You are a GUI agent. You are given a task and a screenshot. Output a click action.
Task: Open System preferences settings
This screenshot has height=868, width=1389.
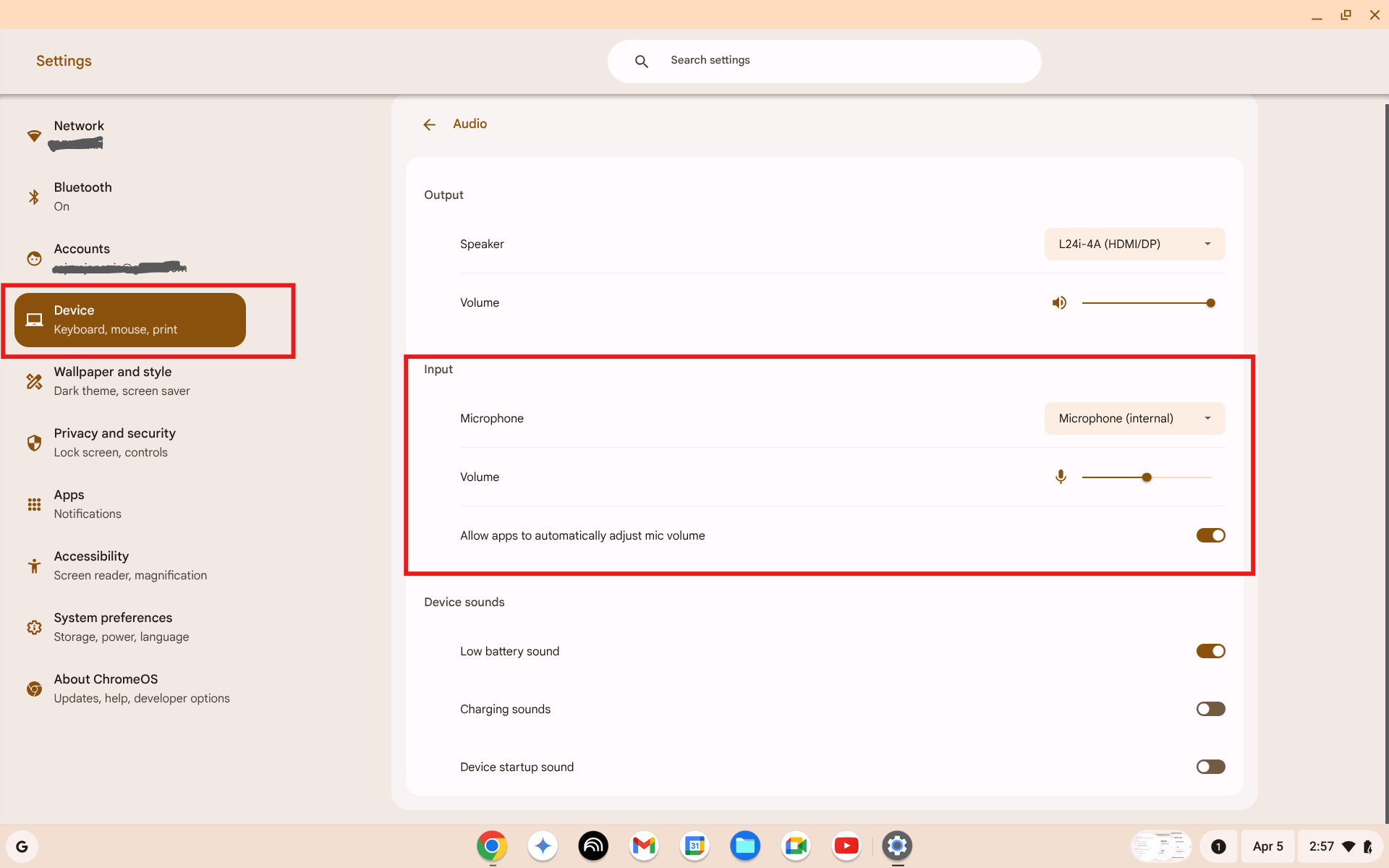pyautogui.click(x=113, y=626)
